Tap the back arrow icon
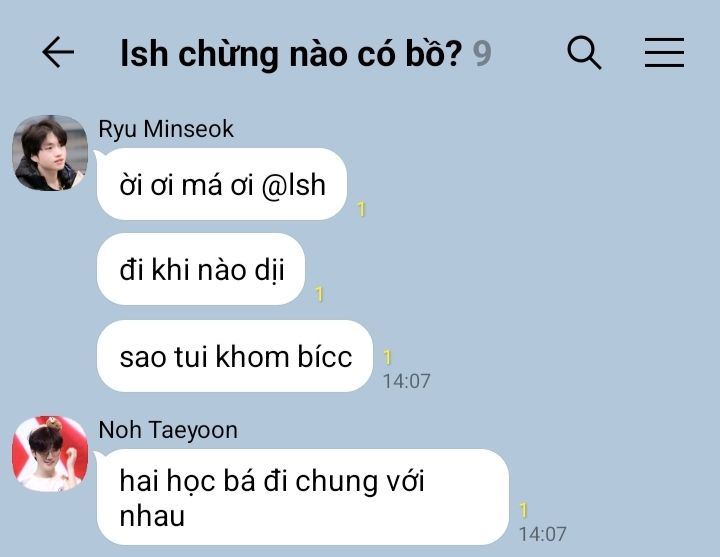The height and width of the screenshot is (557, 720). (58, 52)
